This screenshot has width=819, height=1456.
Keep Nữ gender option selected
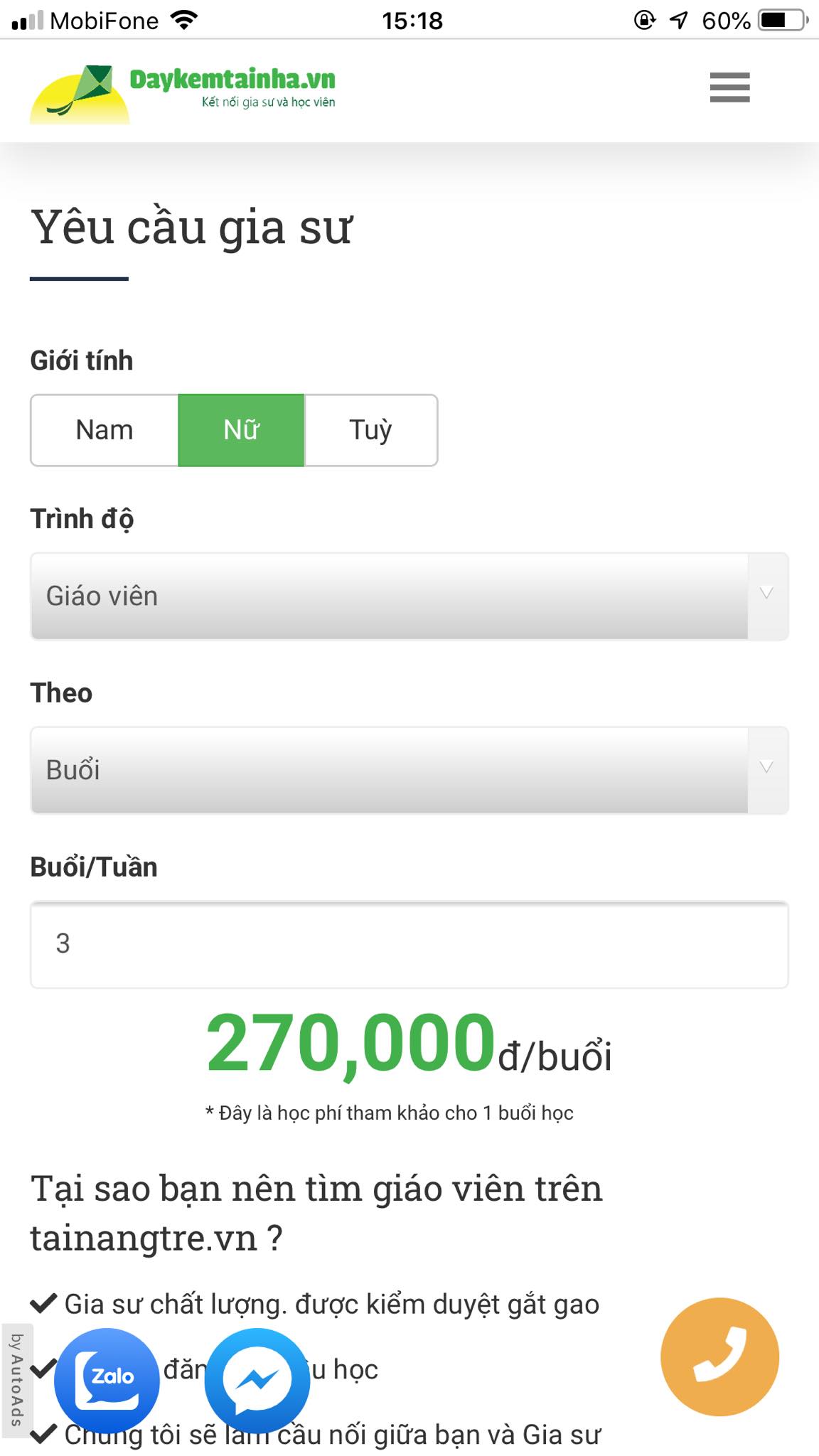point(240,429)
